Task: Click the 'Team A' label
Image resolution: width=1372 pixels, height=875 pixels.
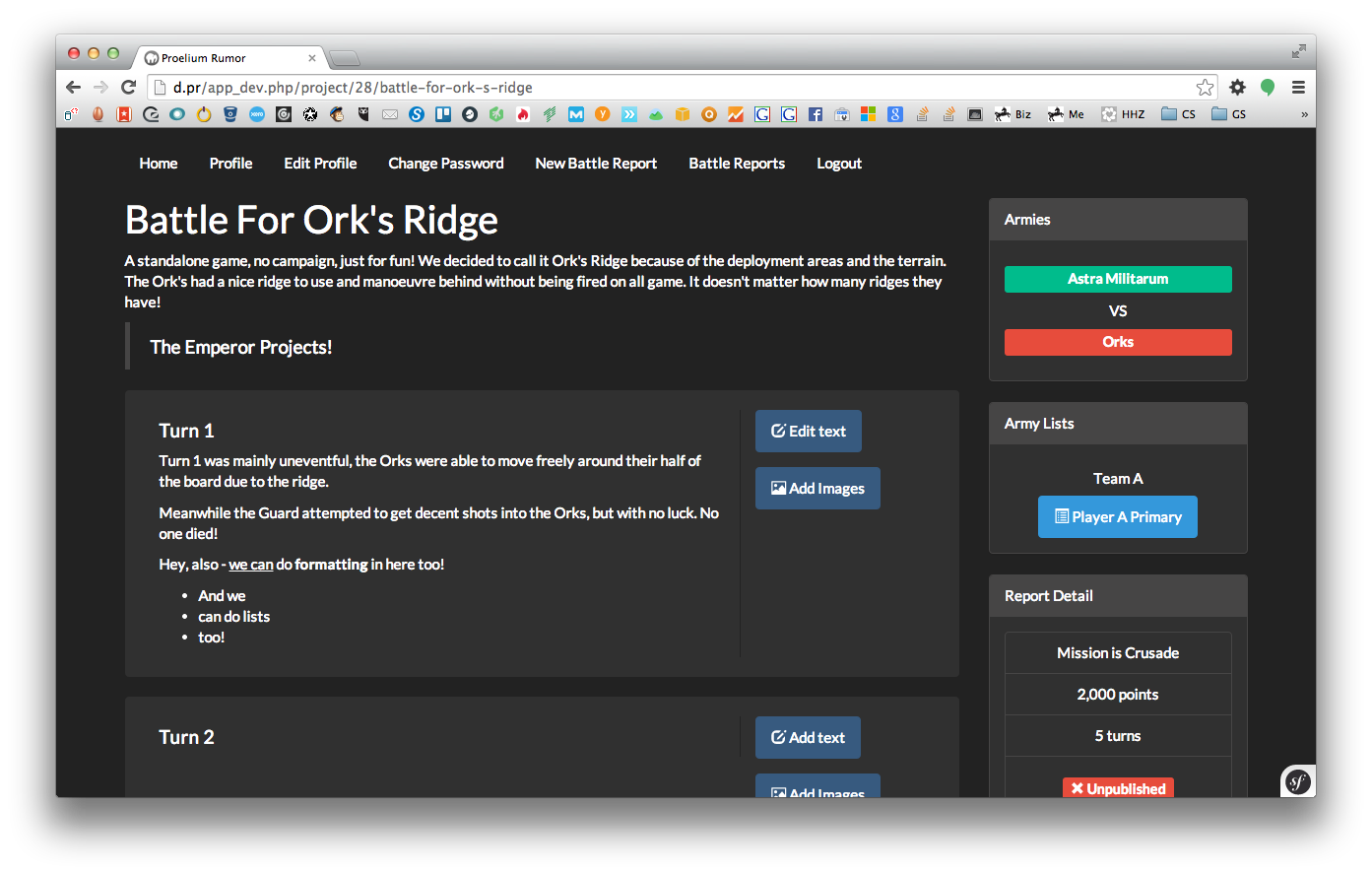Action: click(1118, 479)
